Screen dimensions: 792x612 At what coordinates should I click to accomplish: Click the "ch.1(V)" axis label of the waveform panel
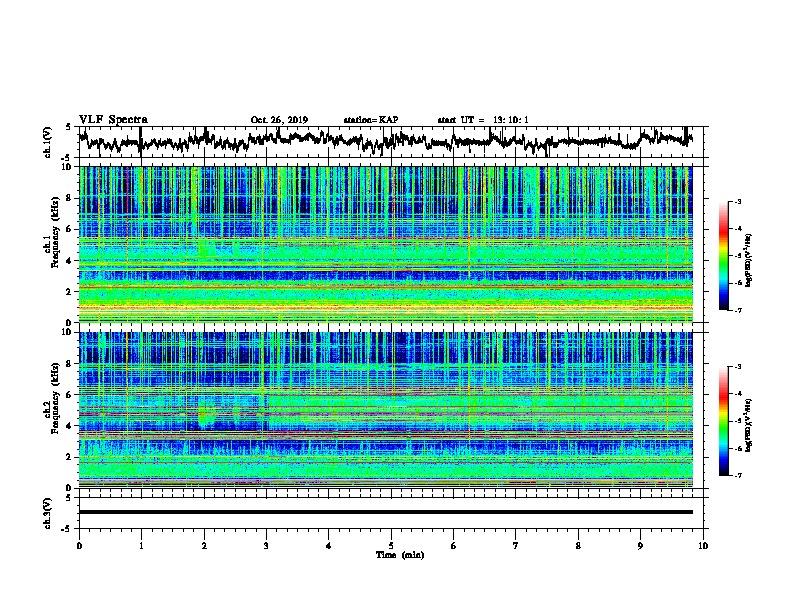48,142
